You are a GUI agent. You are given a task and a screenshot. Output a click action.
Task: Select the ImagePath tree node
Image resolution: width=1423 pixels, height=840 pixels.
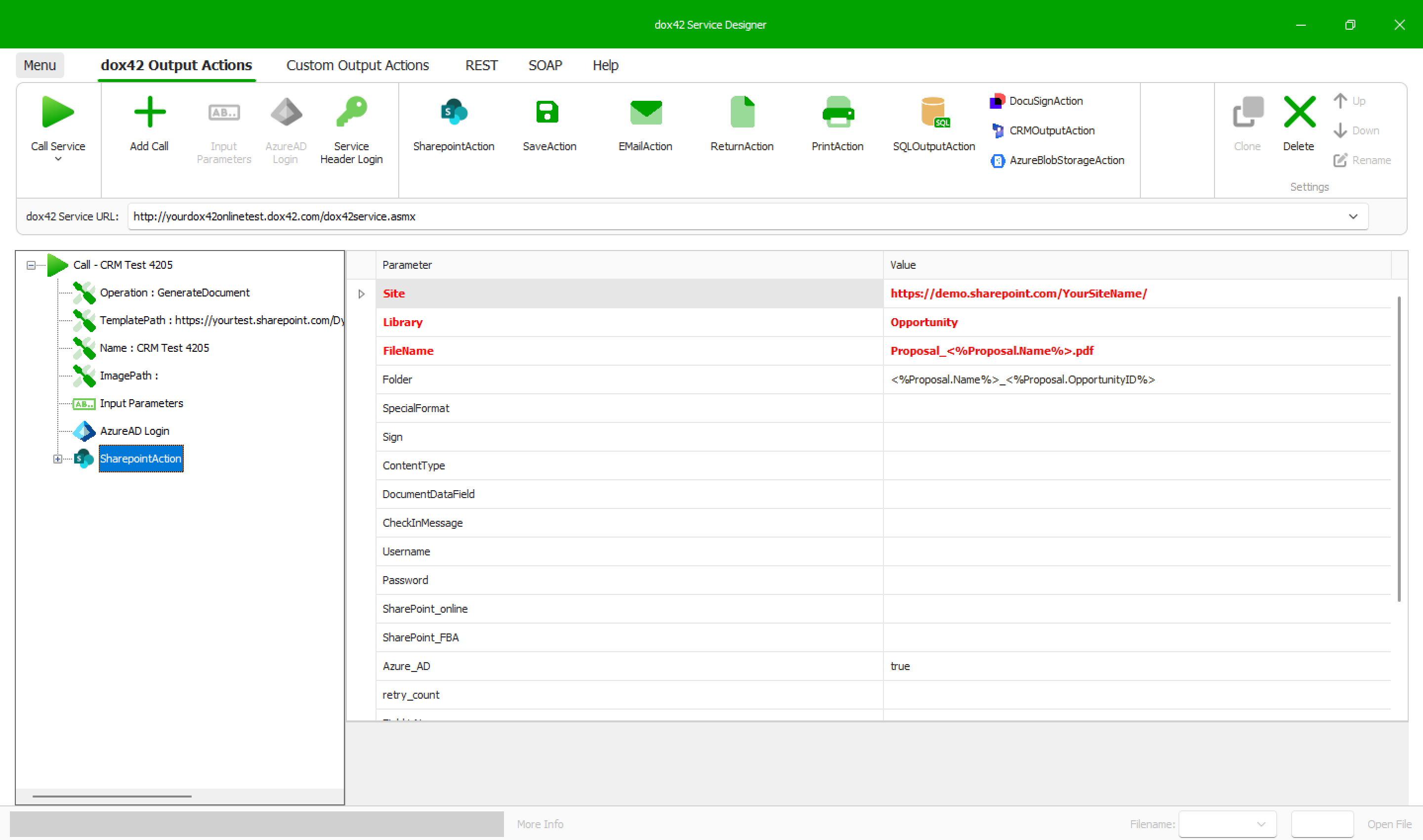(x=128, y=376)
